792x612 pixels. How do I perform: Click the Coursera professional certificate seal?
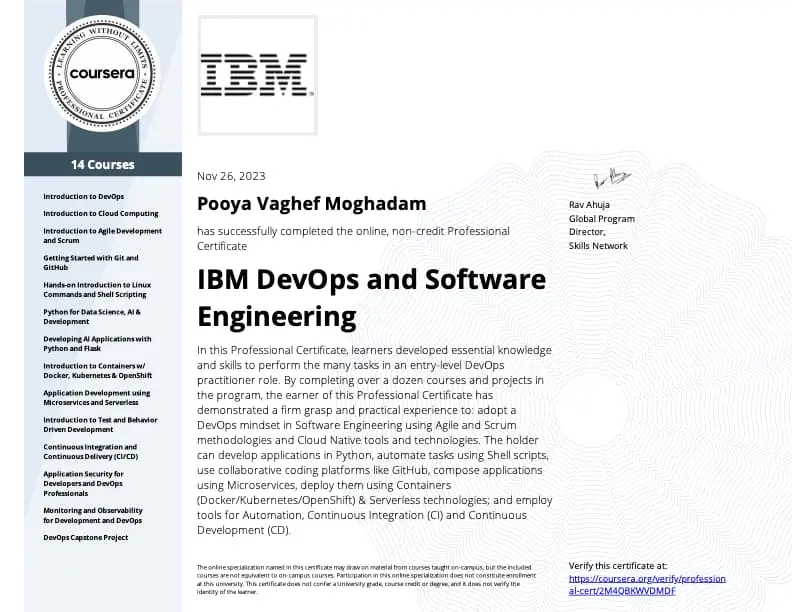(103, 74)
